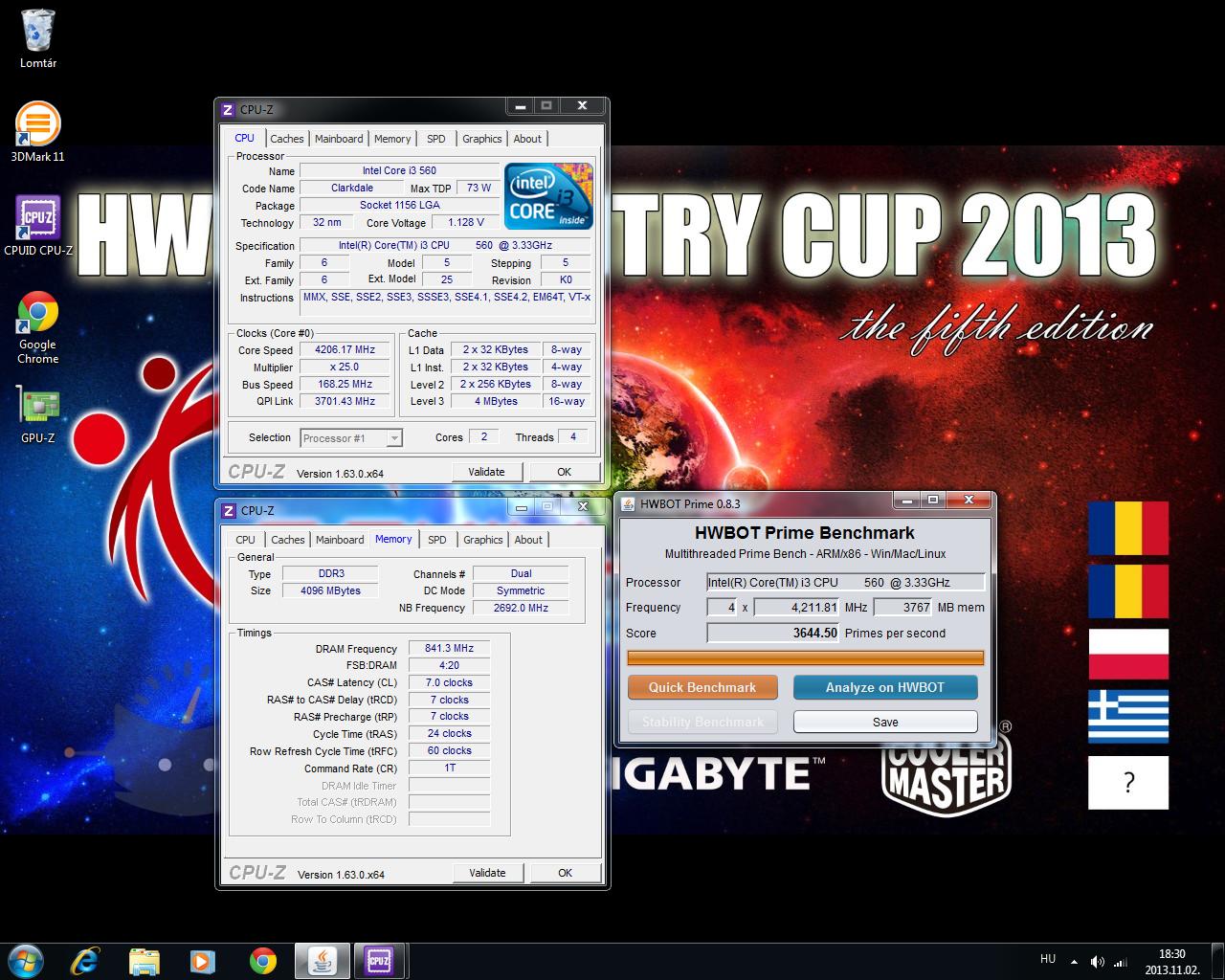This screenshot has width=1225, height=980.
Task: Open the Lomtár recycle bin icon
Action: tap(38, 39)
